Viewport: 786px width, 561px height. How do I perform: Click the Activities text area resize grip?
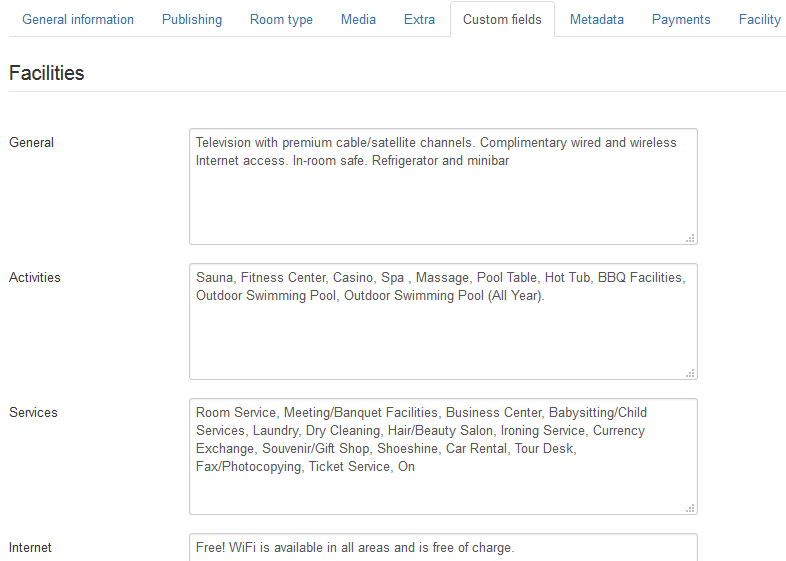[690, 373]
